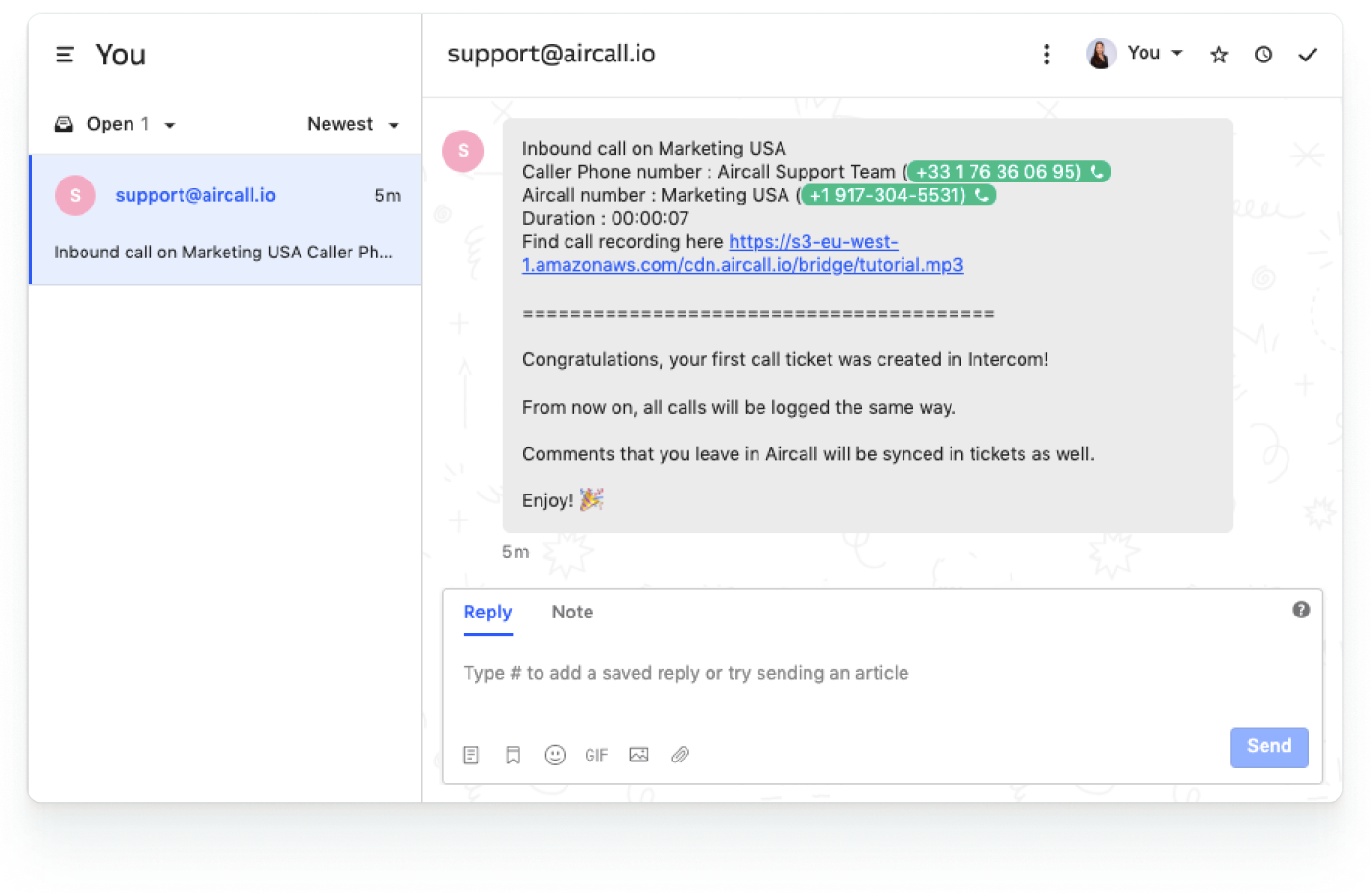This screenshot has width=1372, height=894.
Task: Click the You inbox heading
Action: tap(120, 55)
